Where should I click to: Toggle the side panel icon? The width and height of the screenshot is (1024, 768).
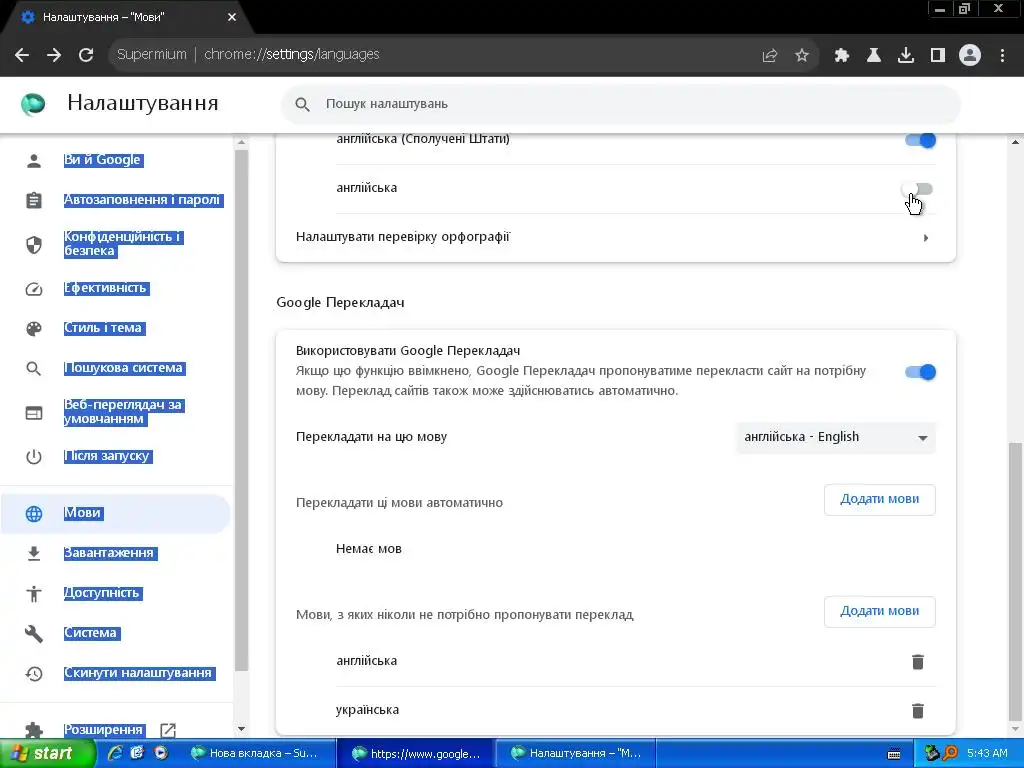[x=938, y=56]
